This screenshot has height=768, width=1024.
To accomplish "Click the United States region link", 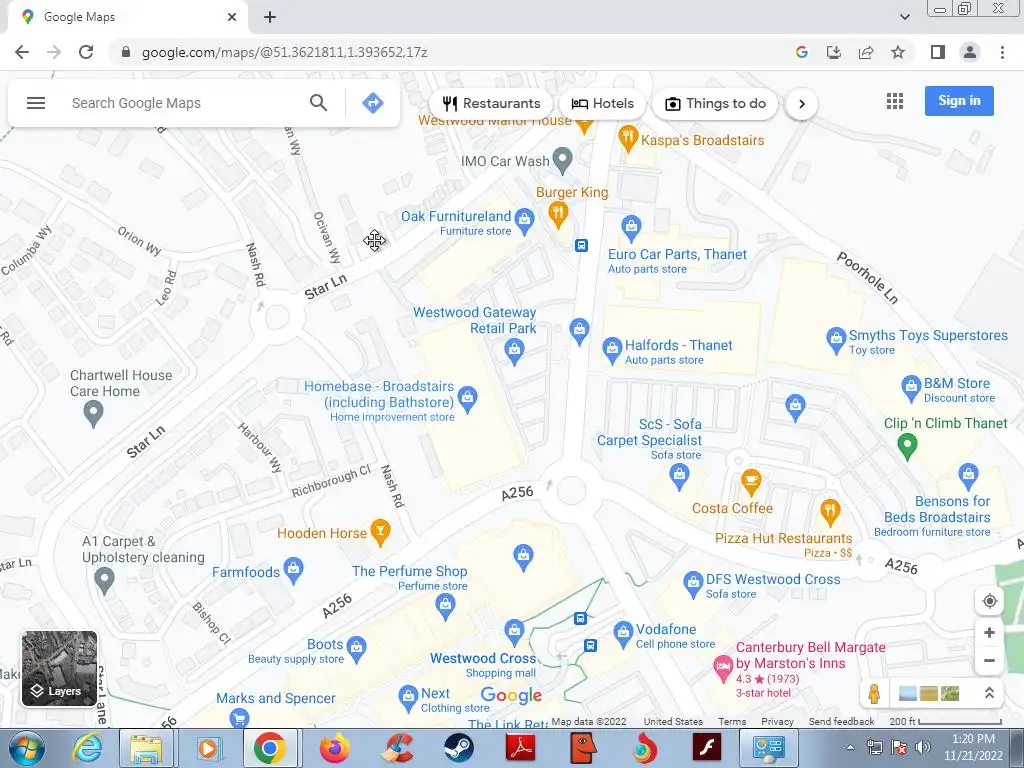I will click(x=673, y=721).
